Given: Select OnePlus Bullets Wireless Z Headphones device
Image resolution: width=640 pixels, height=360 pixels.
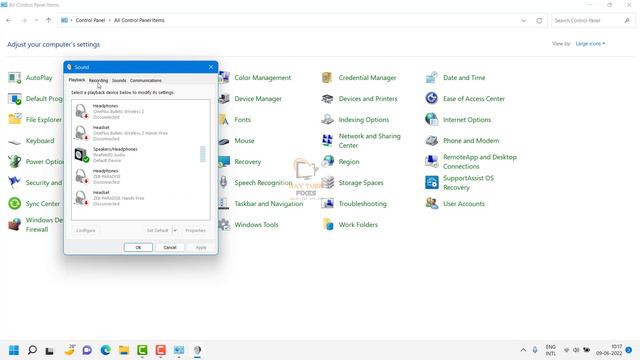Looking at the screenshot, I should (136, 111).
